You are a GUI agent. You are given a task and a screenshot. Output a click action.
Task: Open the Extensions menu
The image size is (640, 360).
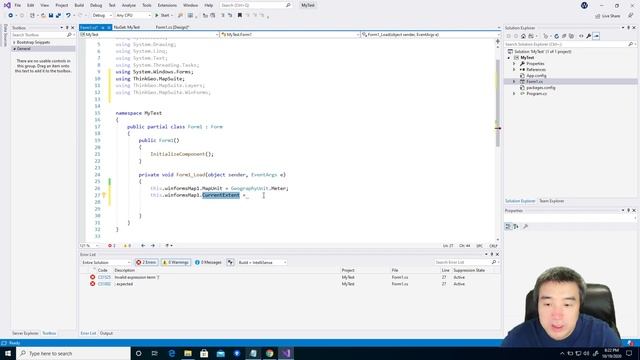167,5
